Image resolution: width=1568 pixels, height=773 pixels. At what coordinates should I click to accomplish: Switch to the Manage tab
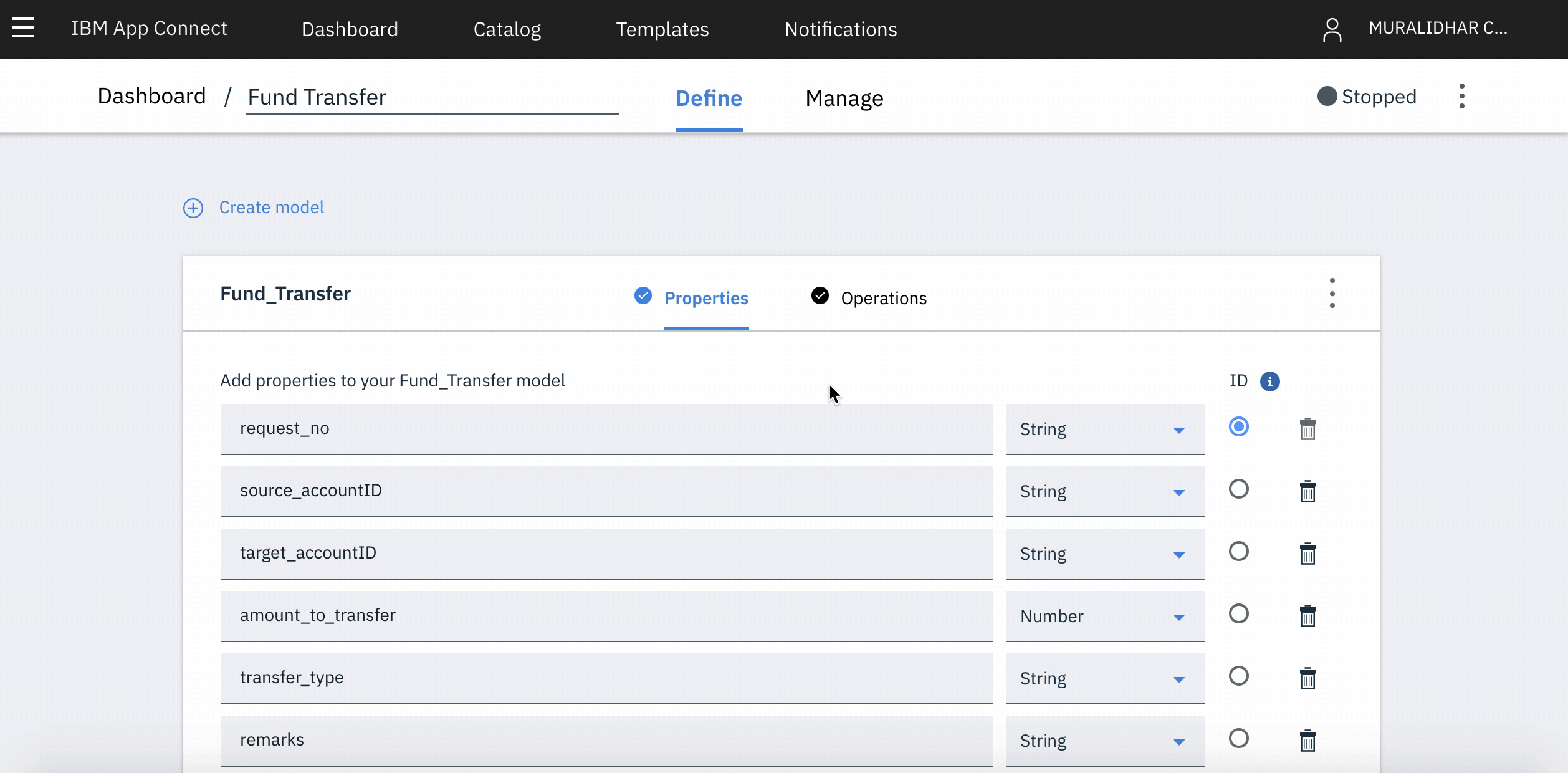pyautogui.click(x=844, y=98)
